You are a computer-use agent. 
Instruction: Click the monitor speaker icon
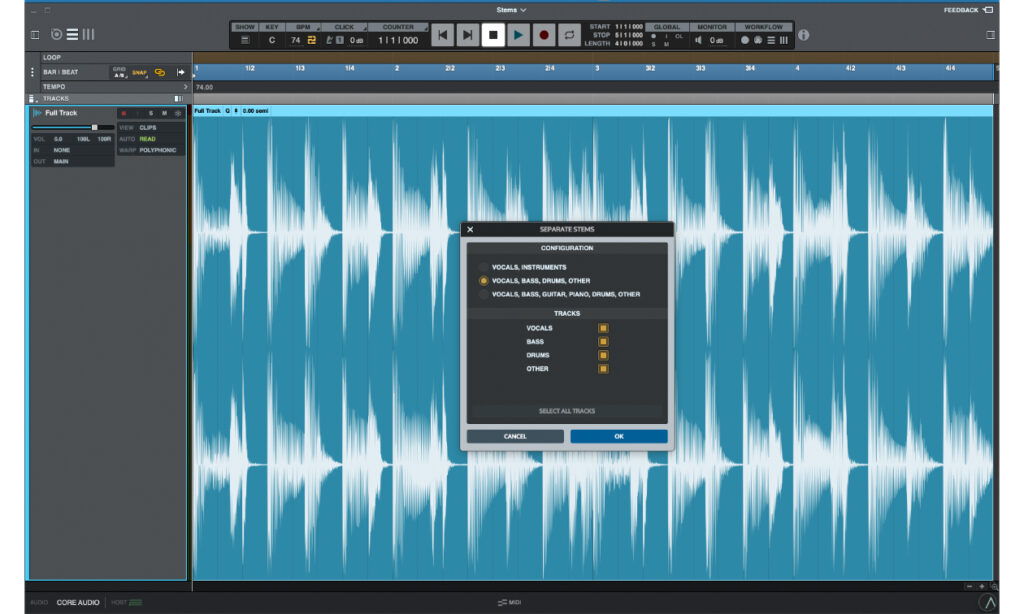pos(698,40)
